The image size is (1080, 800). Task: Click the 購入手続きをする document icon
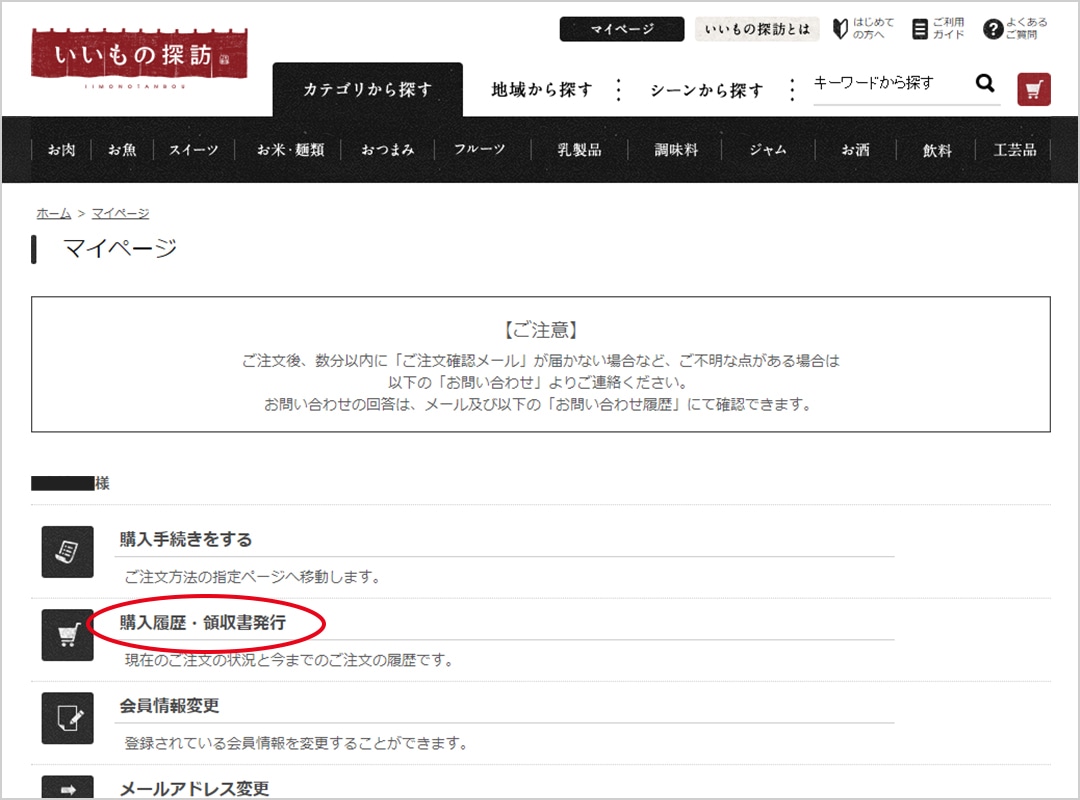pyautogui.click(x=67, y=552)
